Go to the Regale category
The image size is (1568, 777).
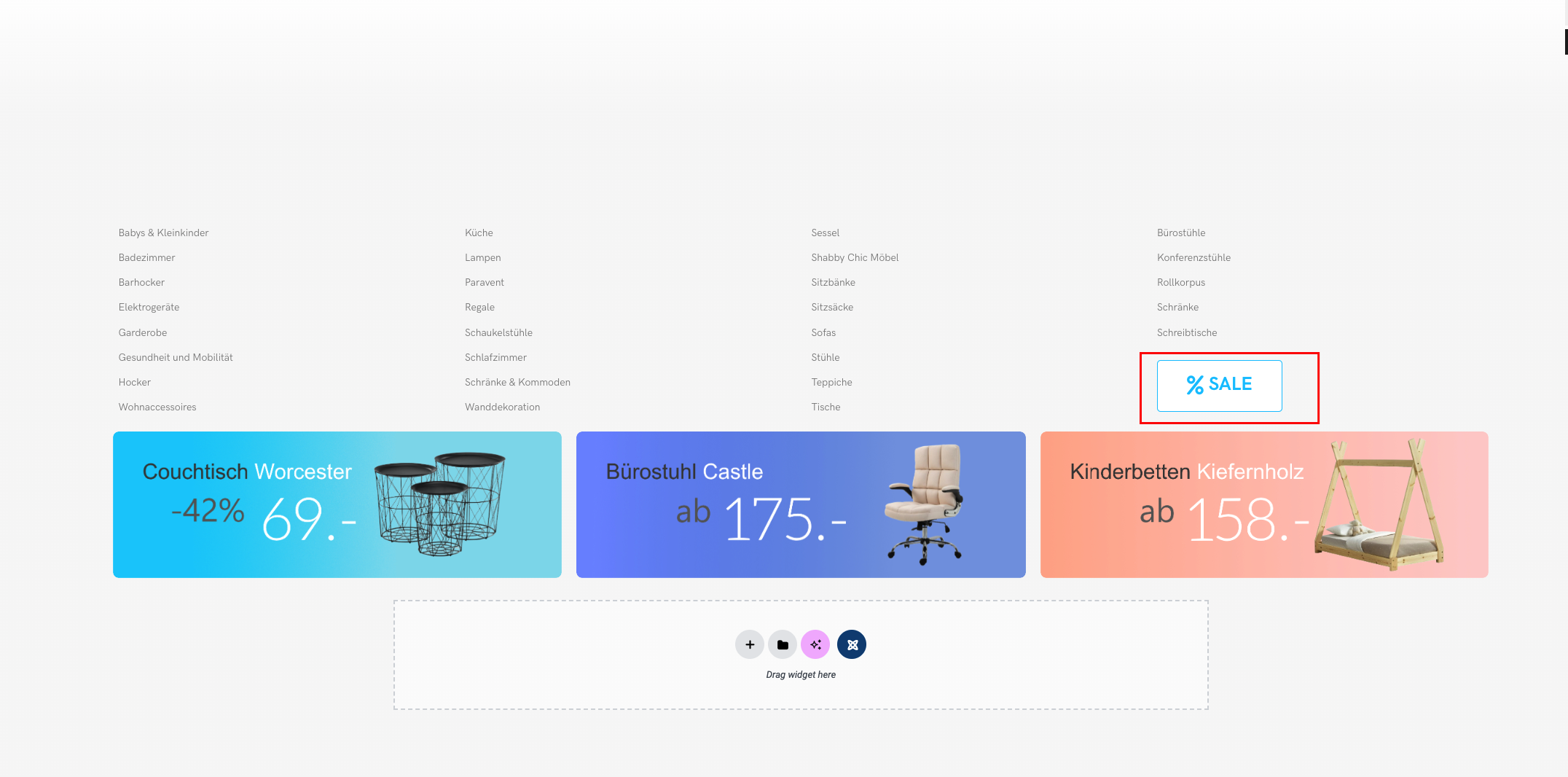(x=479, y=307)
